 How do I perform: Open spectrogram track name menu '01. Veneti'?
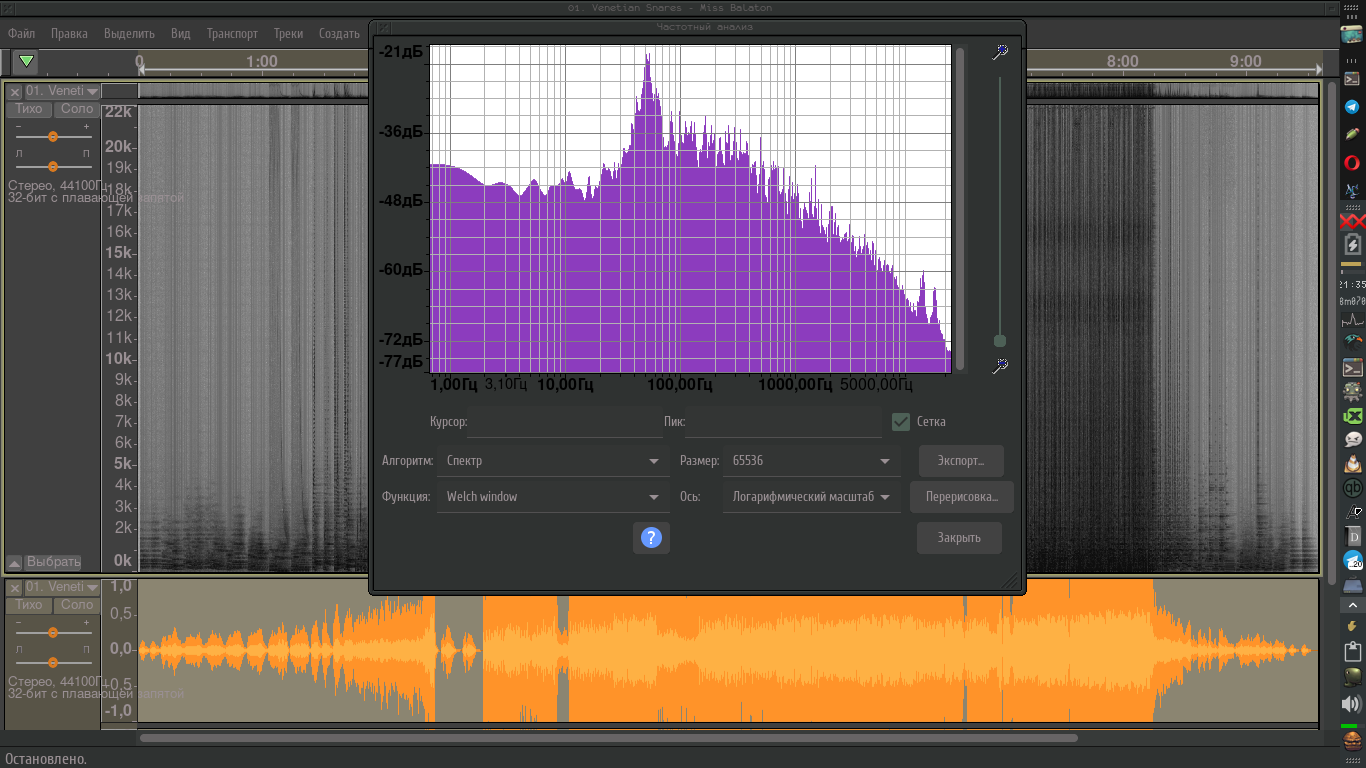click(62, 91)
